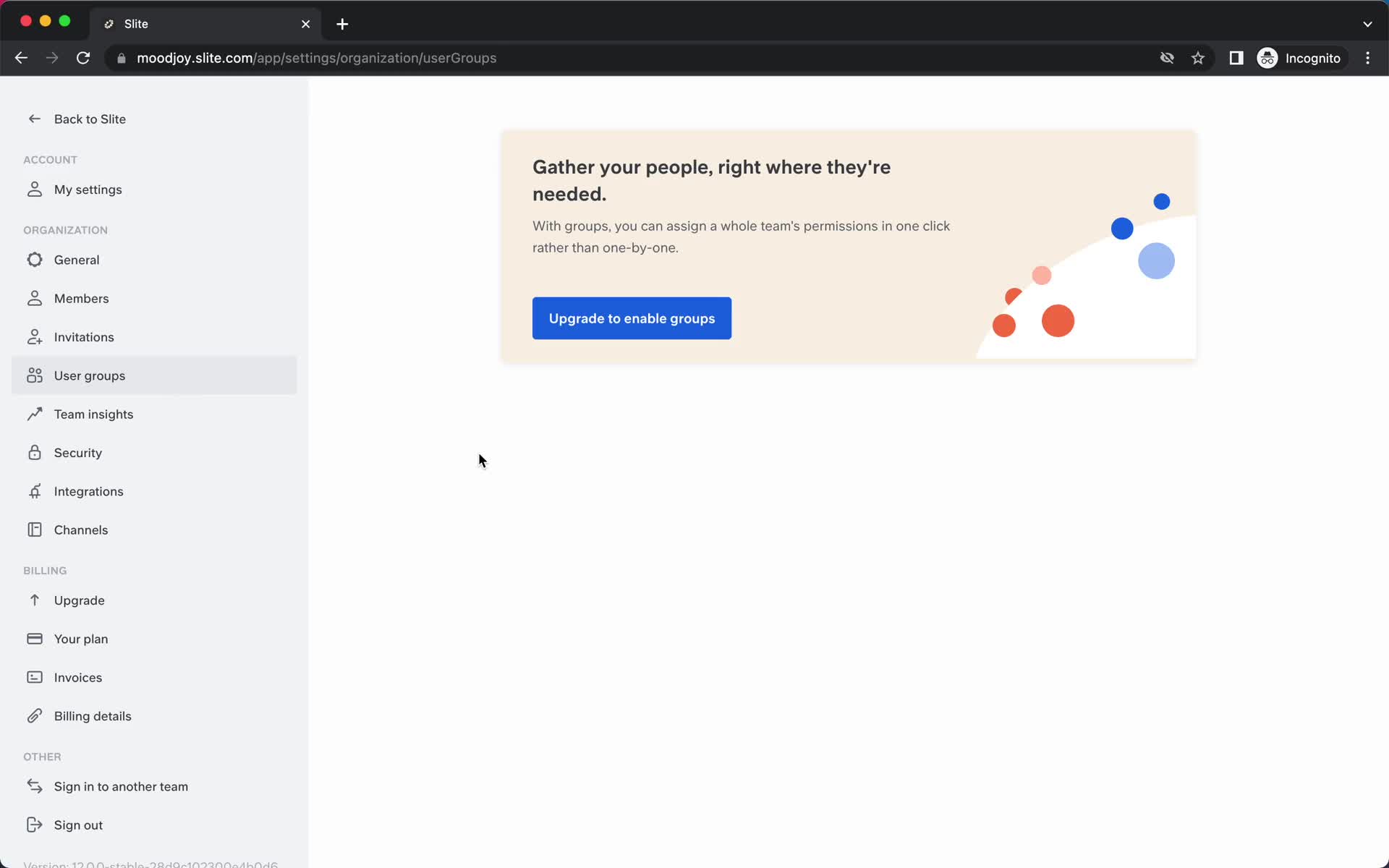Click the General settings icon

[34, 259]
